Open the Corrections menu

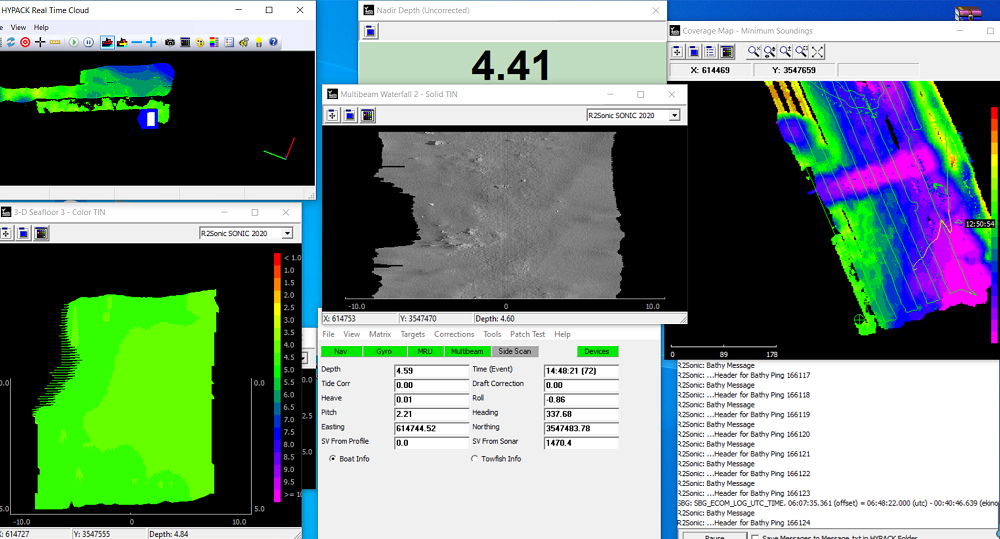pos(454,334)
